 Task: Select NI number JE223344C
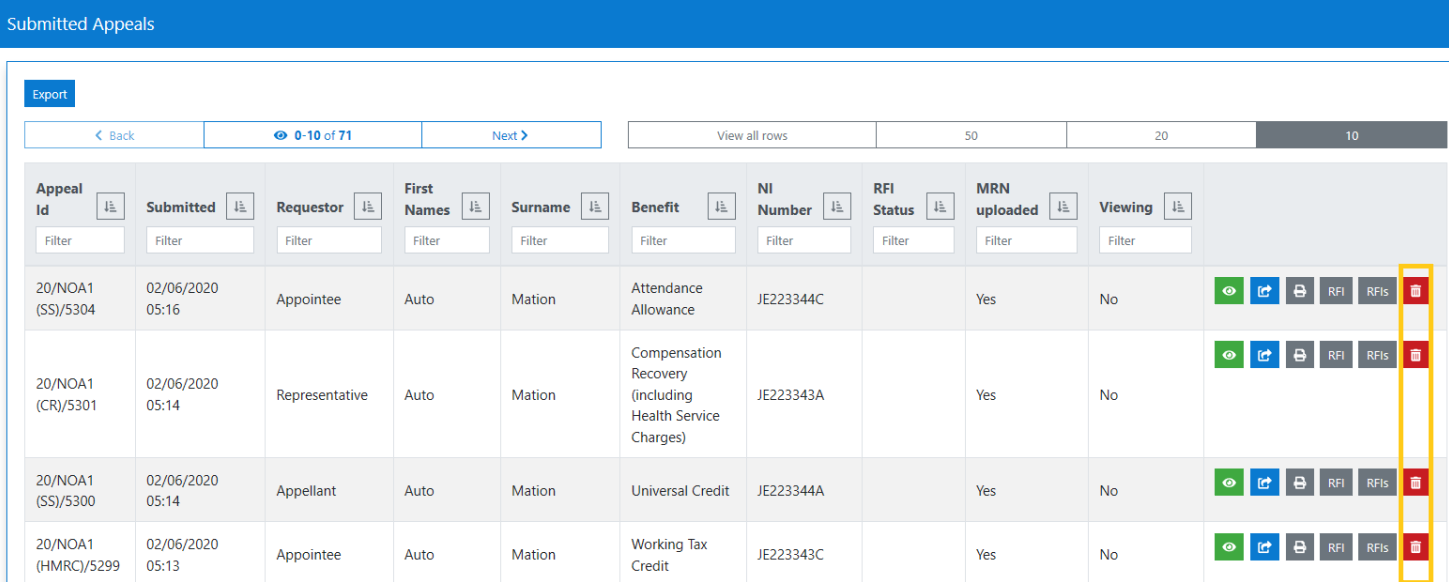click(x=790, y=299)
